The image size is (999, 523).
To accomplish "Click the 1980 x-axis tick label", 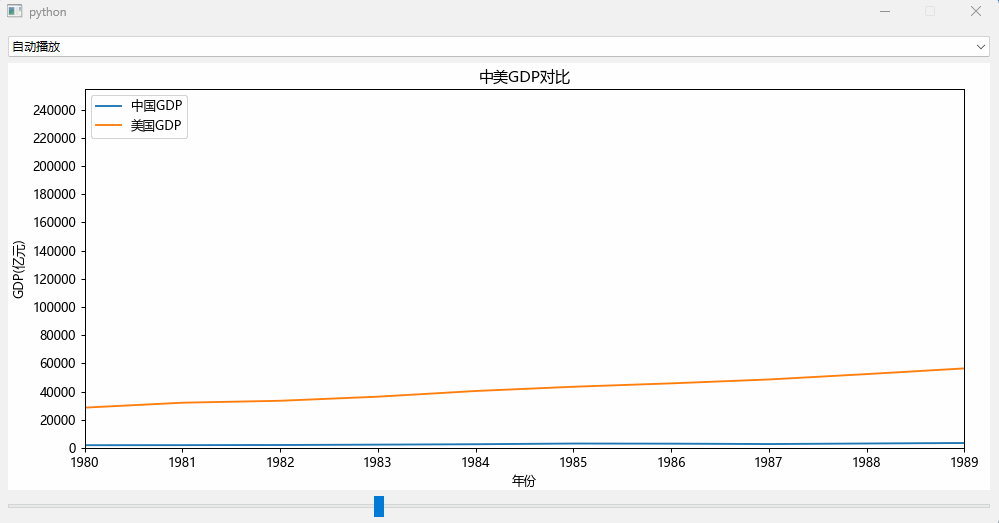I will [84, 463].
